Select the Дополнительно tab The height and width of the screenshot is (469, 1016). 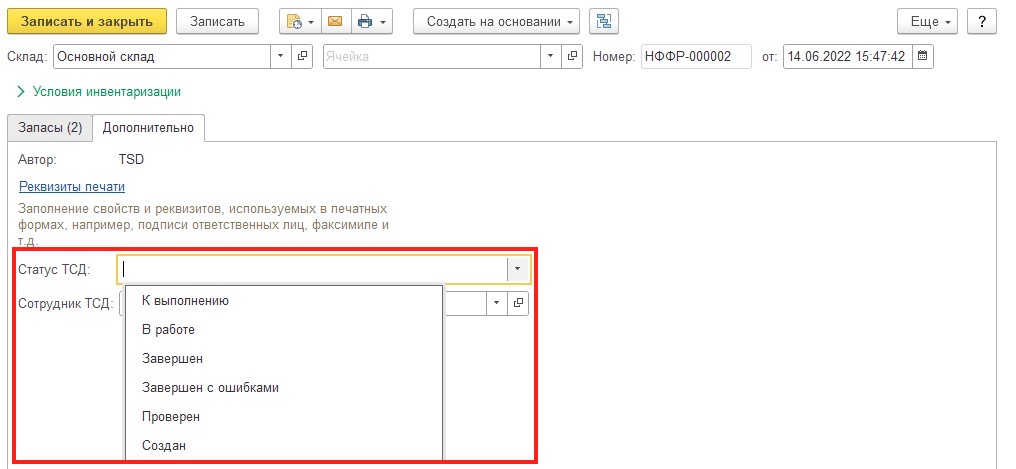(148, 128)
